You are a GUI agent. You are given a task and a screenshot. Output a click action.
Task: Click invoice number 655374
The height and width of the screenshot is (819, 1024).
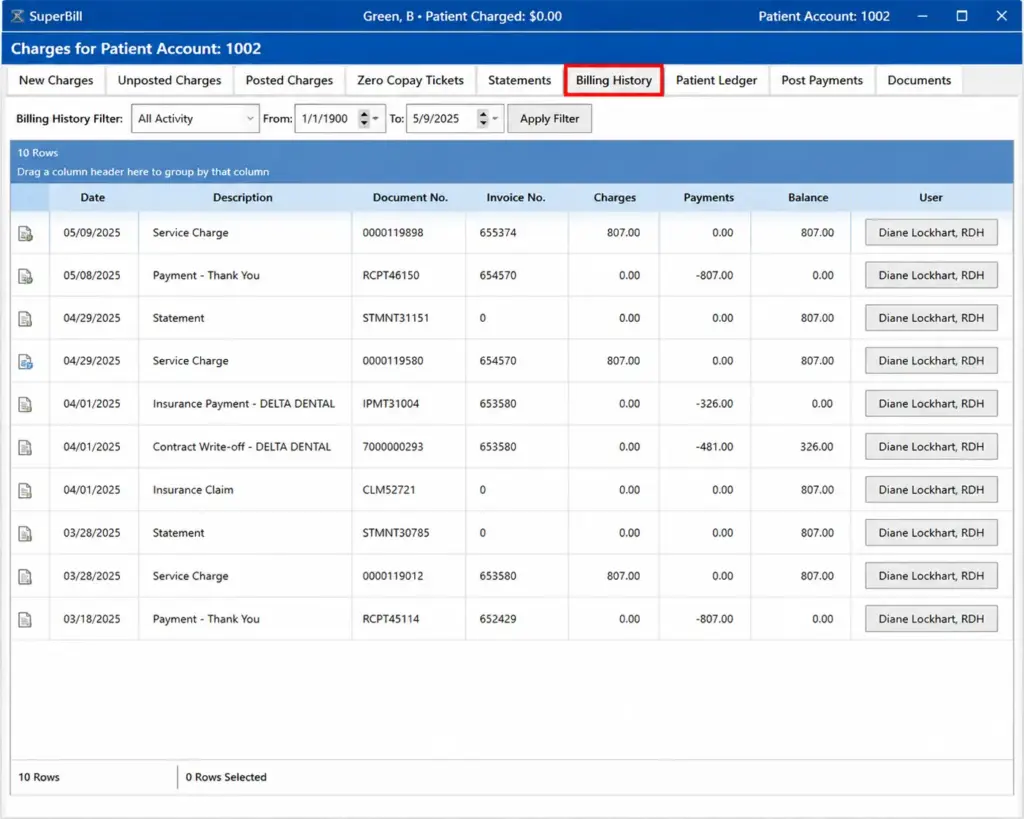click(498, 233)
